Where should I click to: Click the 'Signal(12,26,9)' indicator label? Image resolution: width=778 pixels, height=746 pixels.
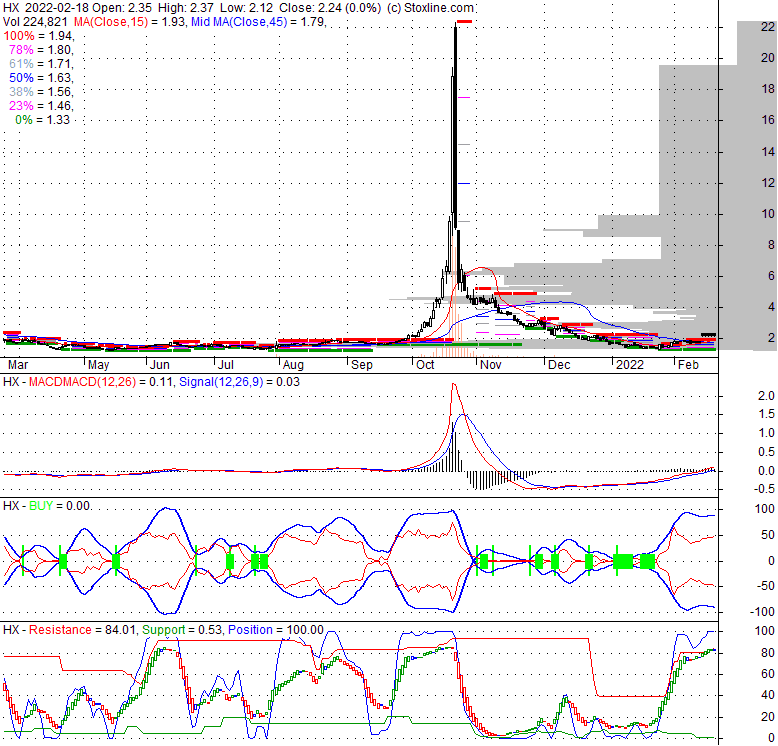[221, 382]
